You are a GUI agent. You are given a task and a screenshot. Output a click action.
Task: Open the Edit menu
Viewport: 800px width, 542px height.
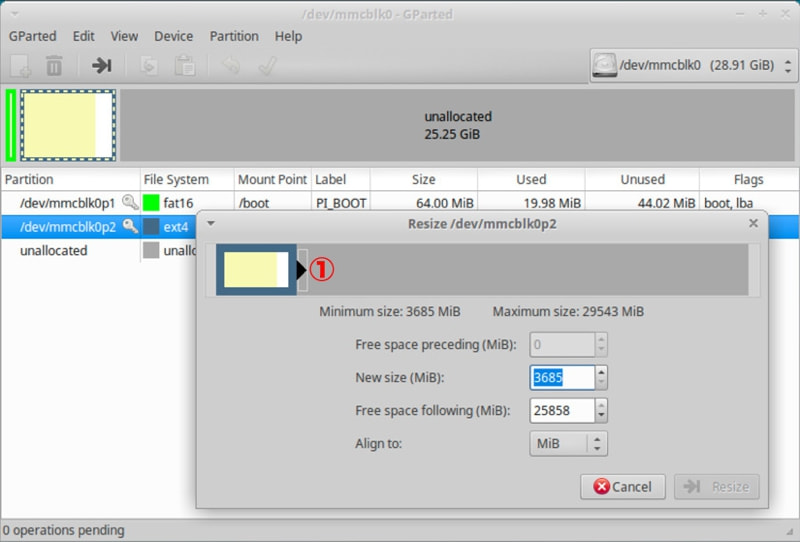83,36
